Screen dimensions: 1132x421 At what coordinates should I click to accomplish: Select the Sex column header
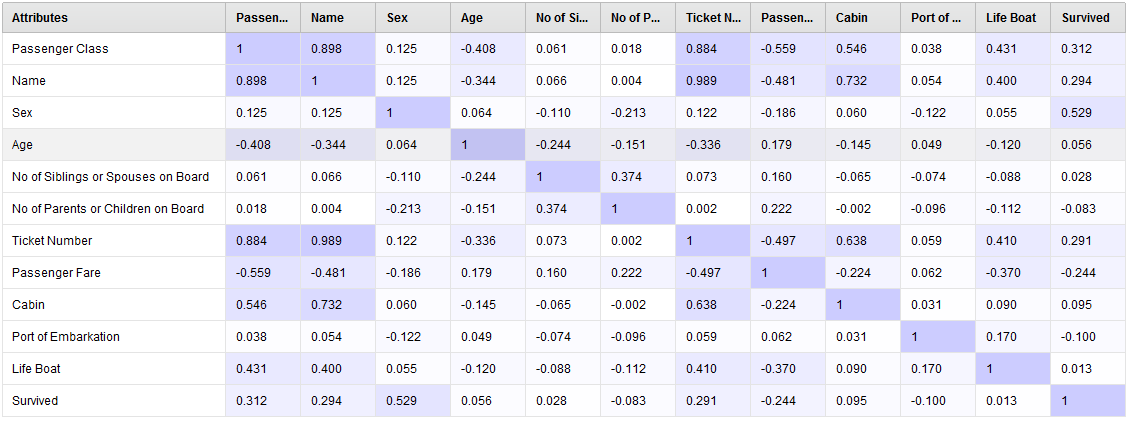[412, 17]
